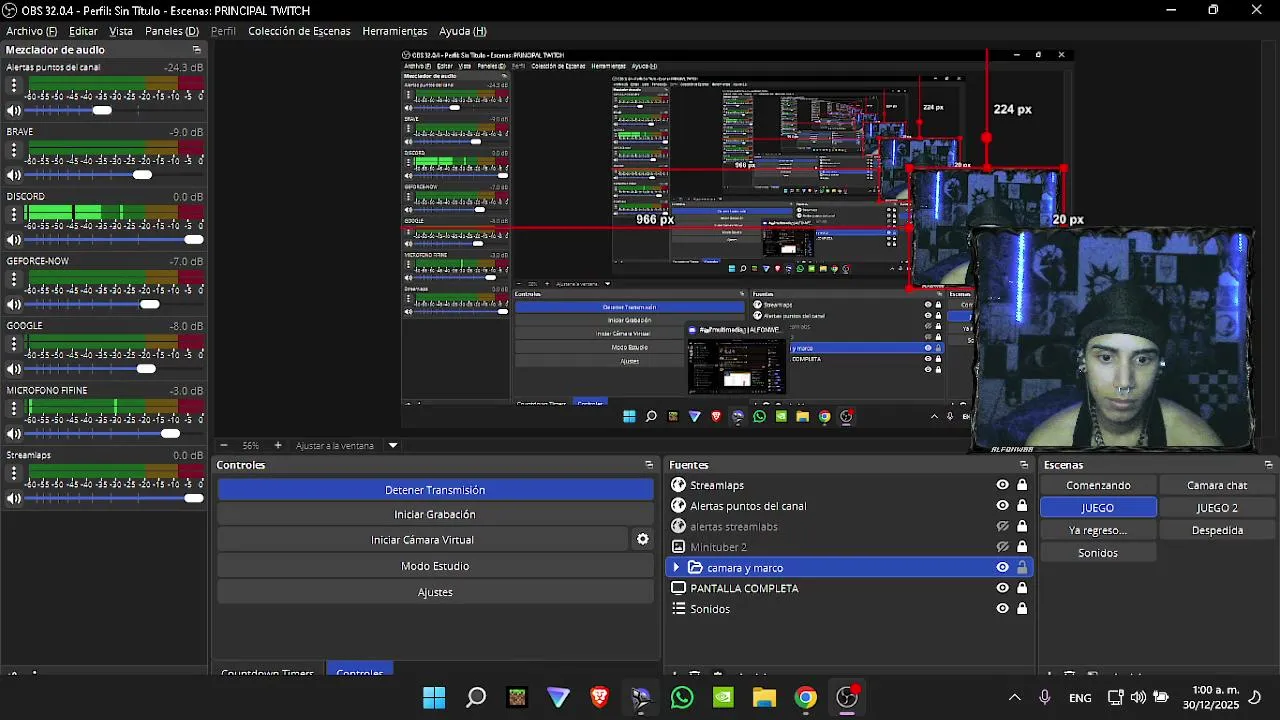
Task: Mute the BRAVE audio source
Action: click(x=14, y=175)
